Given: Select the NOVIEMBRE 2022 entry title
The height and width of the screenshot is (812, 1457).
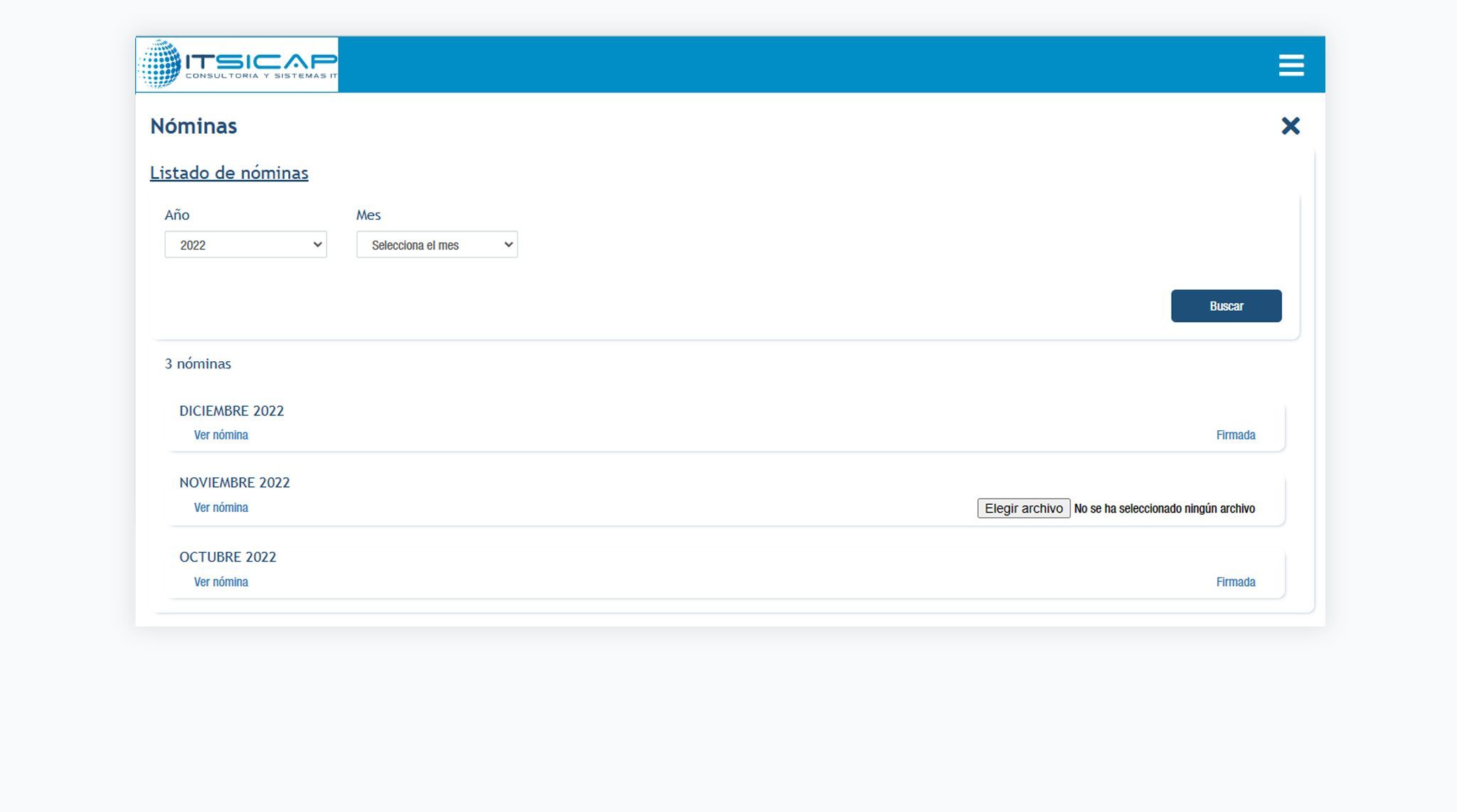Looking at the screenshot, I should [x=235, y=483].
